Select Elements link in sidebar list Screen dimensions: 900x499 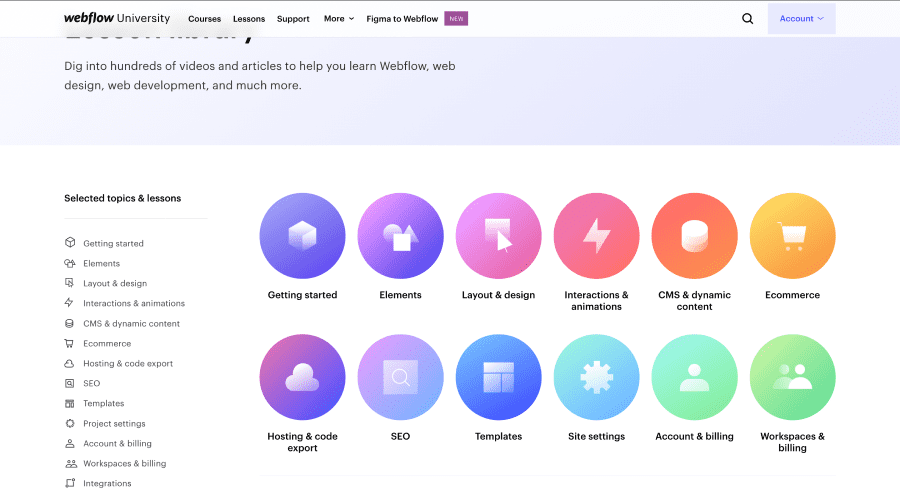[102, 264]
